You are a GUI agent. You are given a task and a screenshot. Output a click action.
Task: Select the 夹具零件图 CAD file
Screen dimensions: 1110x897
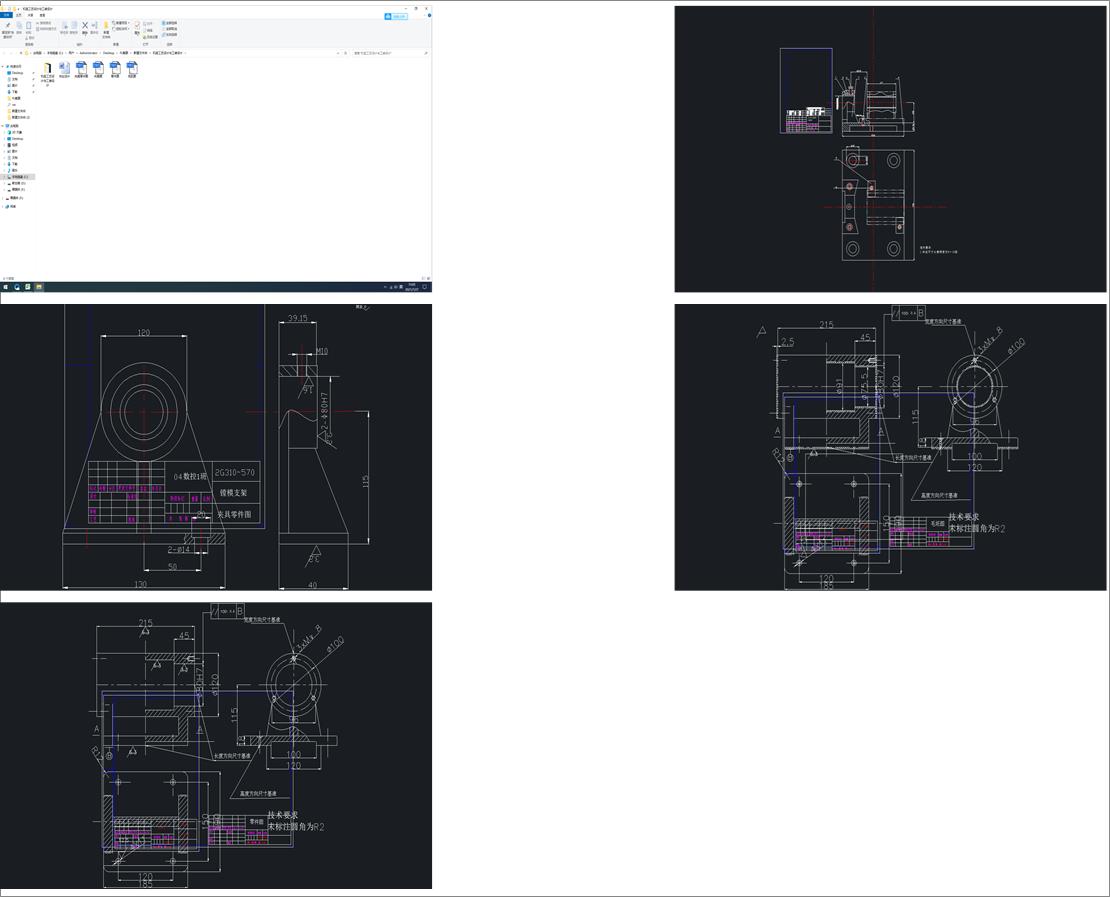[81, 69]
